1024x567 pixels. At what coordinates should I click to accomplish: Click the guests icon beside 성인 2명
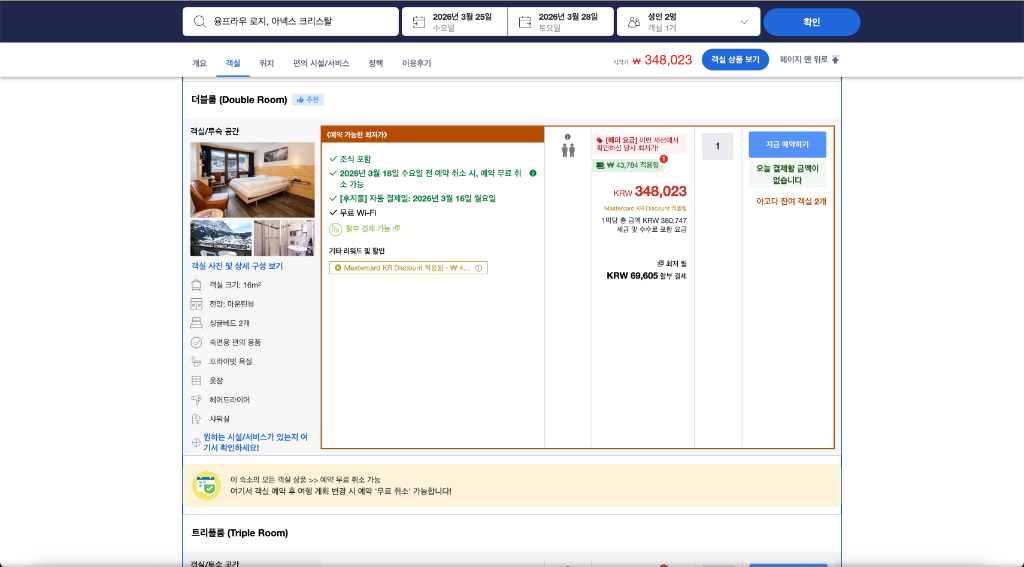[x=634, y=22]
